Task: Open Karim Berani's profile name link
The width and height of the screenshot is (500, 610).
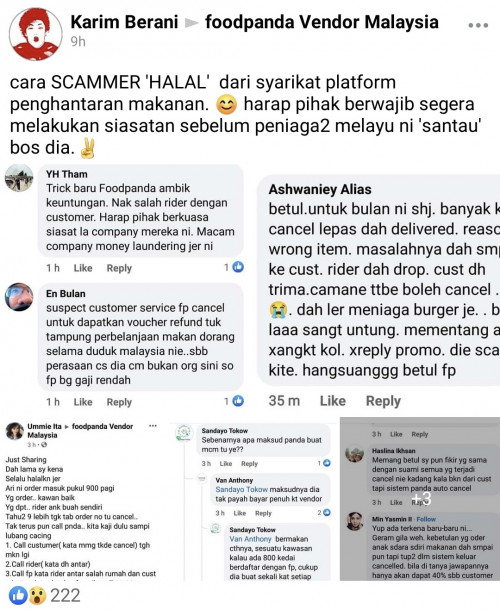Action: pos(124,22)
